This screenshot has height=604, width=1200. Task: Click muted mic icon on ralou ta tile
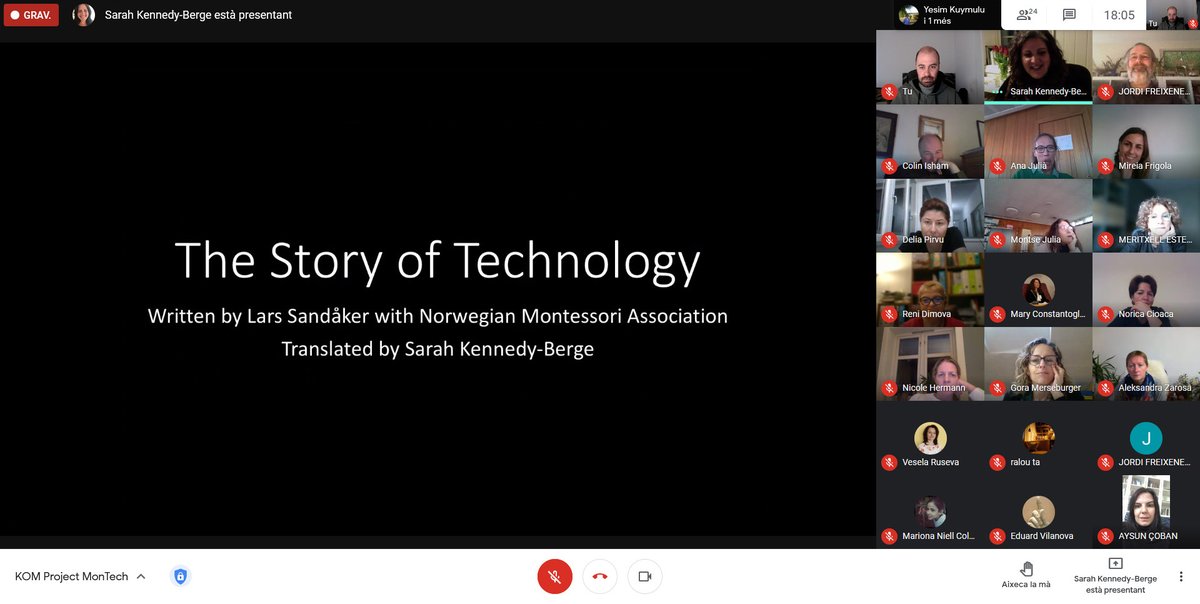997,462
